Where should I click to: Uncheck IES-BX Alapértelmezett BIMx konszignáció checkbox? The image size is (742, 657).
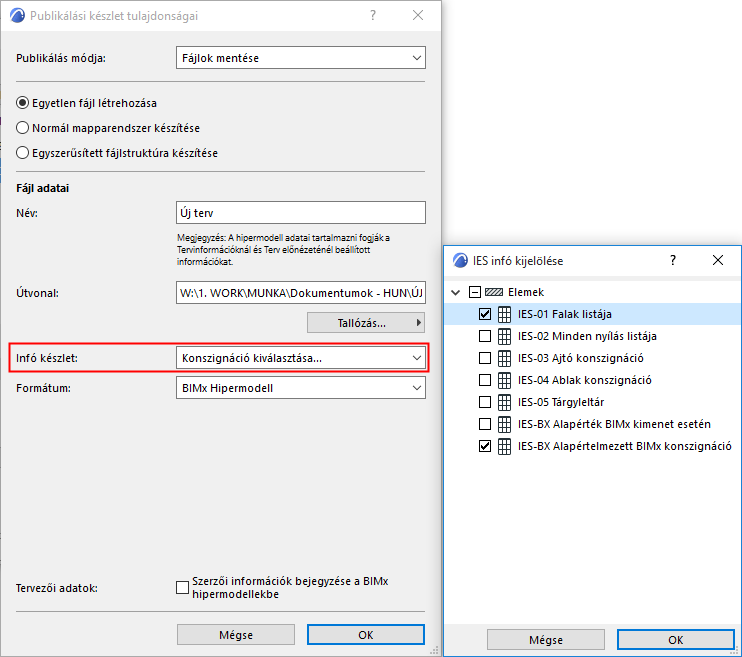point(485,446)
